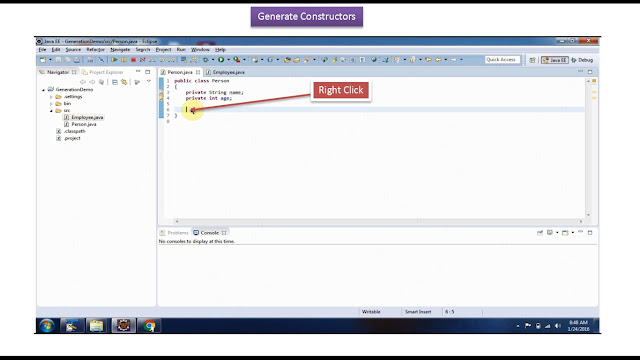The height and width of the screenshot is (360, 640).
Task: Switch to the Debug perspective
Action: pos(582,60)
